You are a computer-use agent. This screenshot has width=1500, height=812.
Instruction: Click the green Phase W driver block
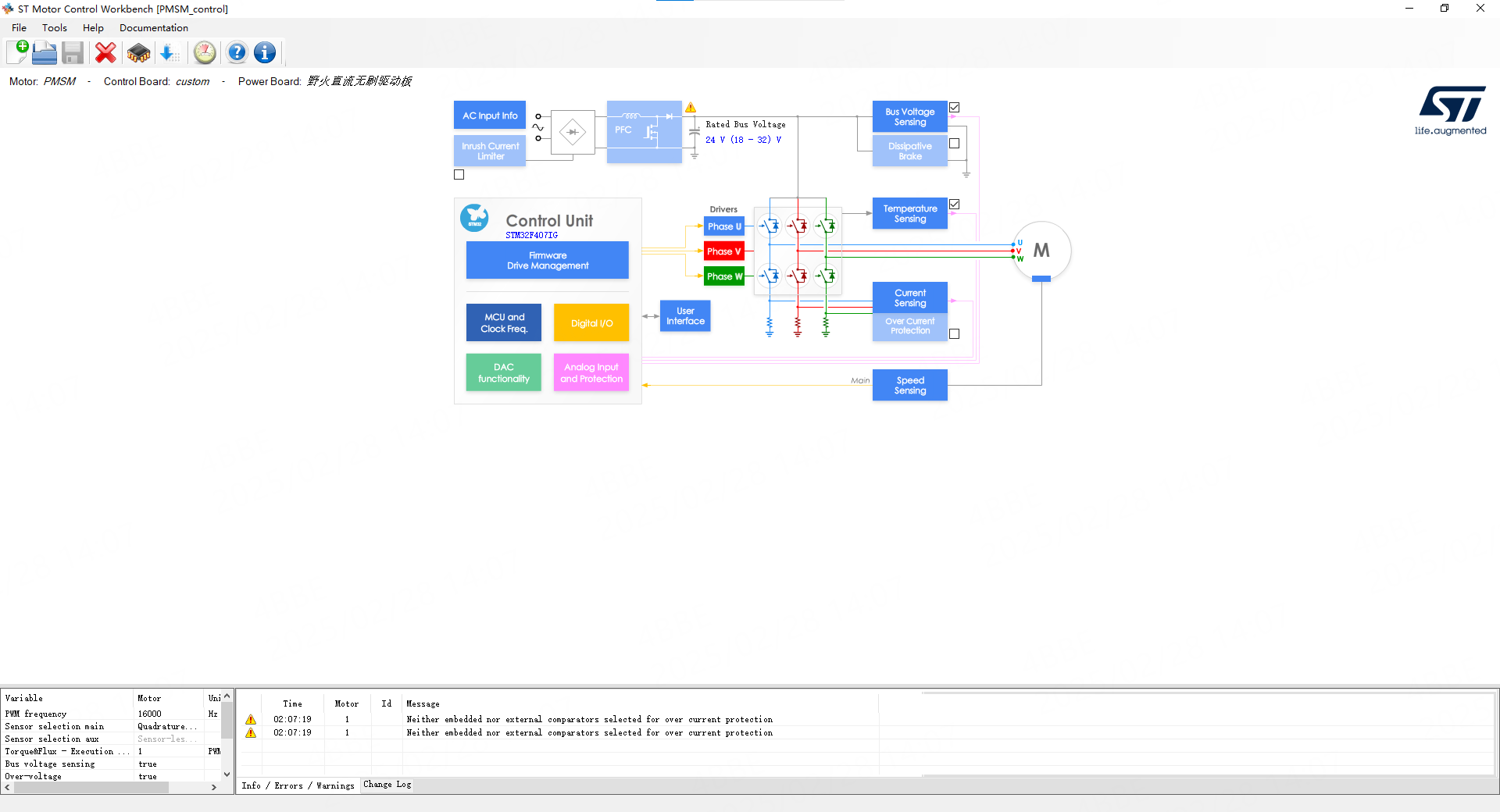(724, 276)
